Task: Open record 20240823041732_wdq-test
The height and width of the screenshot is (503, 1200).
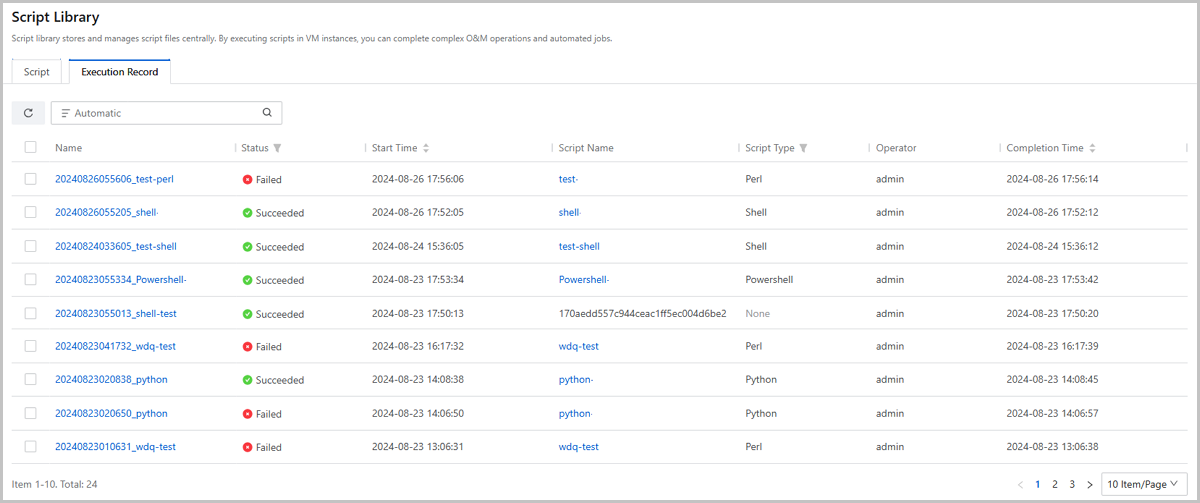Action: tap(115, 346)
